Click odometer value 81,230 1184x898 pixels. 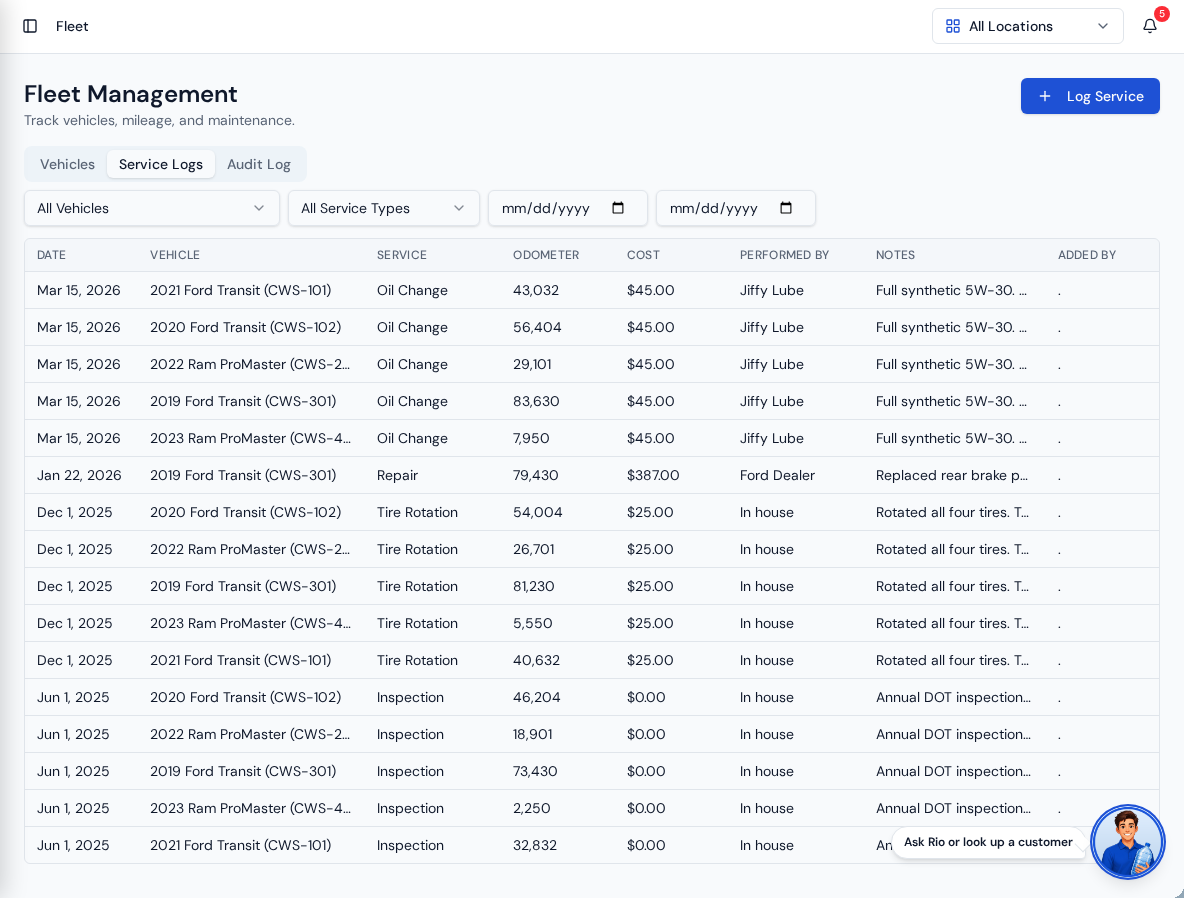click(x=533, y=586)
